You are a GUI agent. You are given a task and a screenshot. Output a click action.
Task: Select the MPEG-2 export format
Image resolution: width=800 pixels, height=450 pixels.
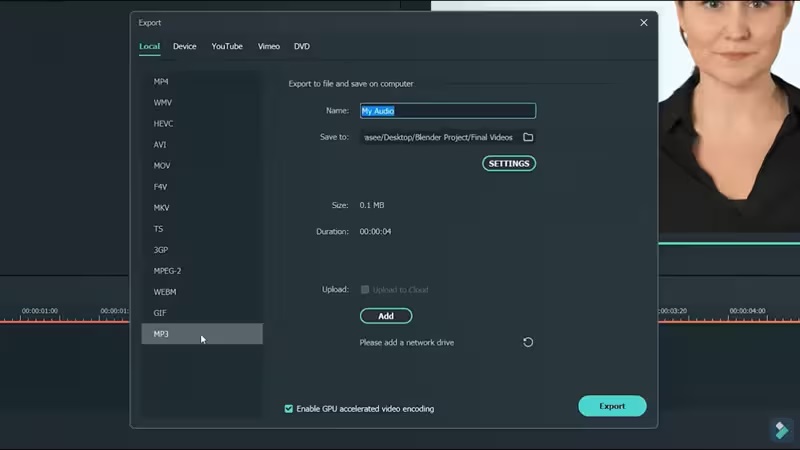202,271
